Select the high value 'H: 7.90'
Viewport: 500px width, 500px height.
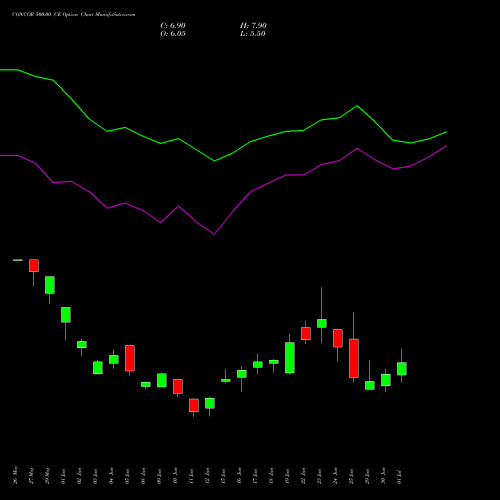tap(253, 26)
